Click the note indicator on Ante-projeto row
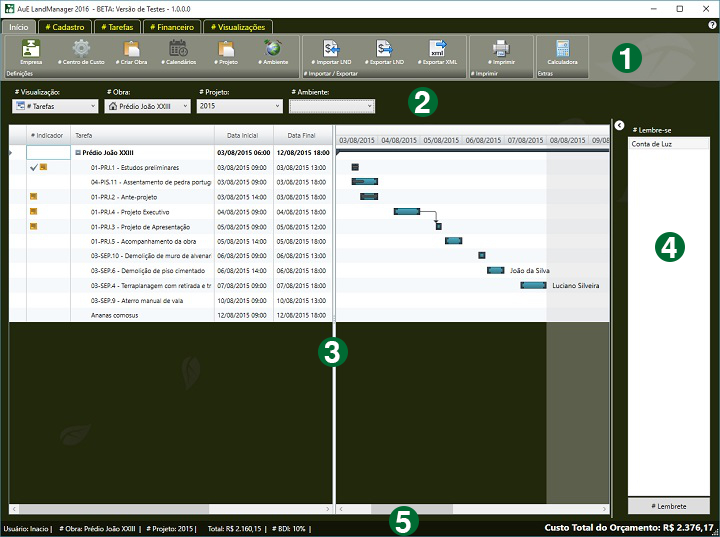The image size is (720, 537). click(x=34, y=197)
